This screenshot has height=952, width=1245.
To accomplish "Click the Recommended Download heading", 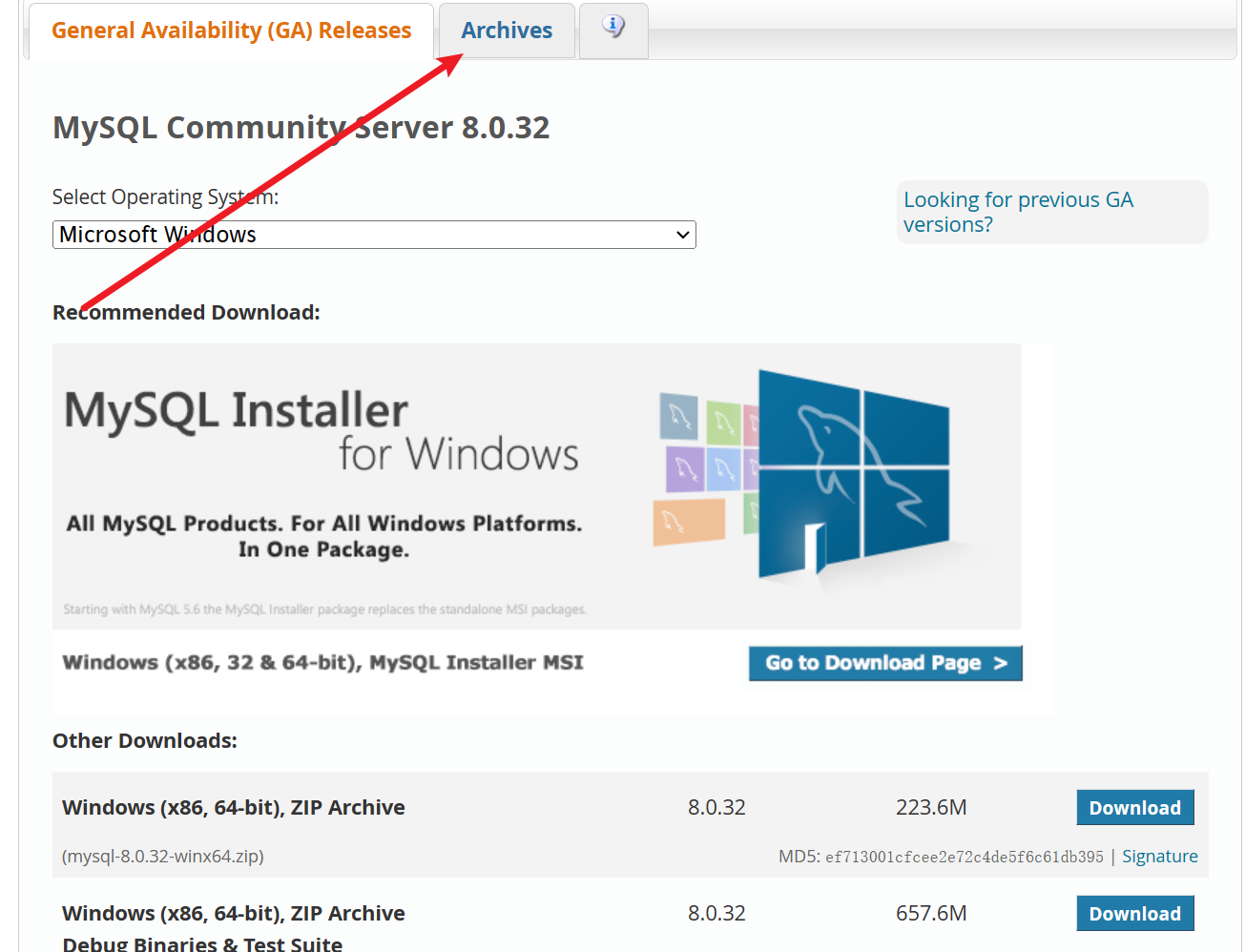I will point(186,312).
